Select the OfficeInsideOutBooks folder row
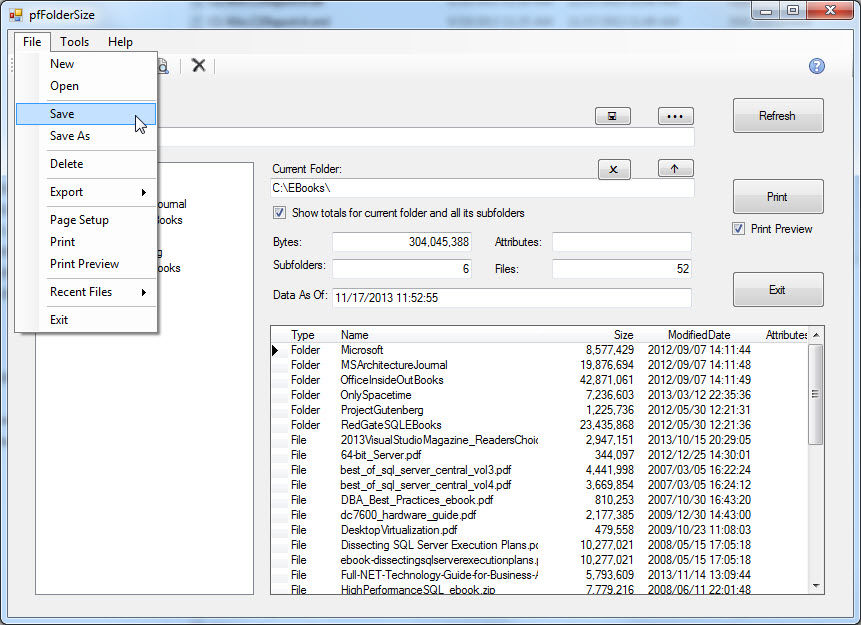The height and width of the screenshot is (625, 861). point(540,380)
